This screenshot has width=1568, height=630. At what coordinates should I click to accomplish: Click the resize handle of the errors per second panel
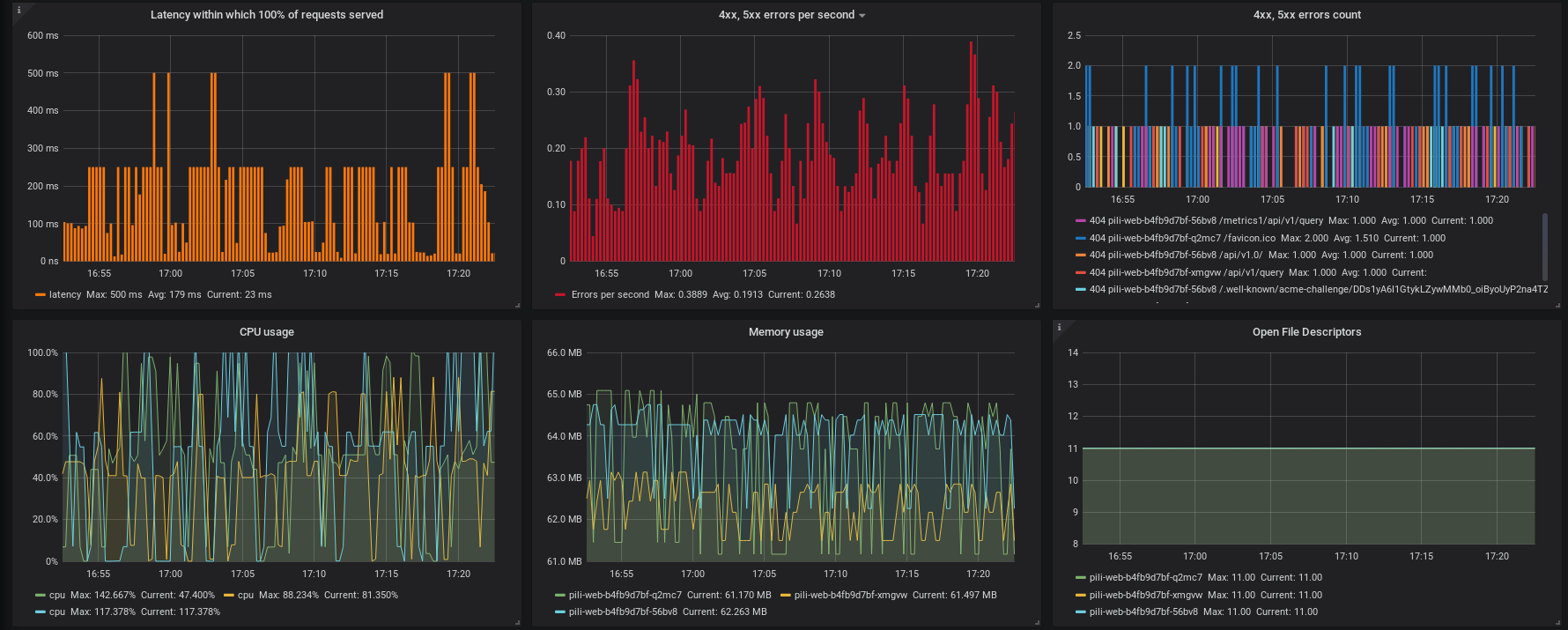1037,305
